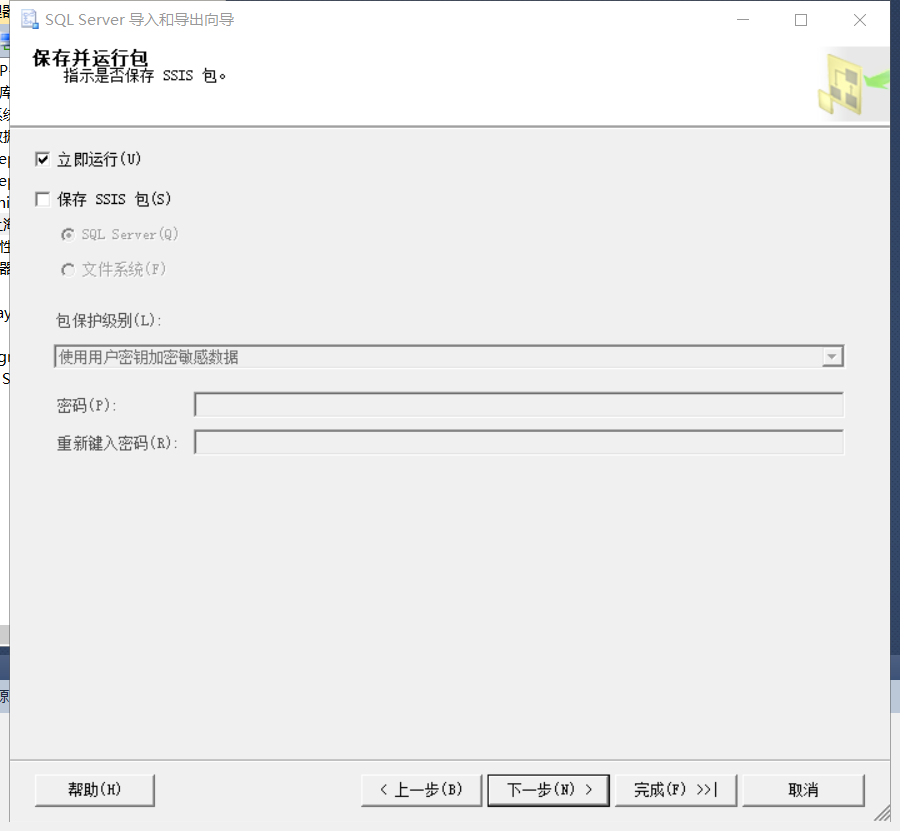Viewport: 900px width, 831px height.
Task: Click the 密码(P) input field
Action: [x=519, y=405]
